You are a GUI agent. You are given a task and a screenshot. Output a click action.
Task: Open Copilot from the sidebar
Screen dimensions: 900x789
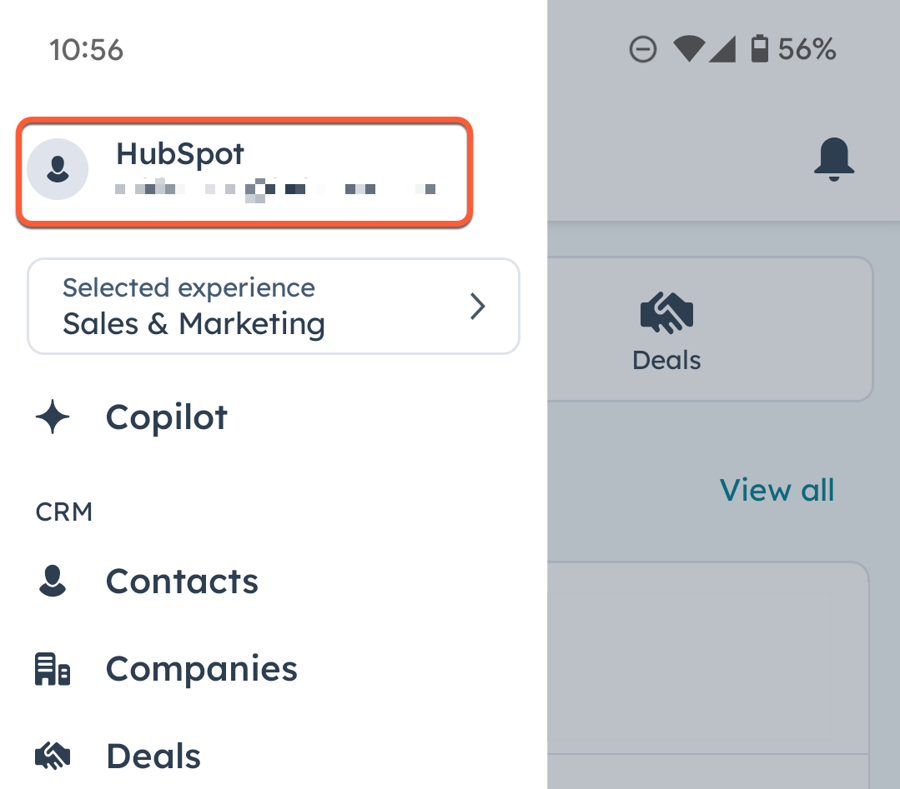tap(166, 417)
